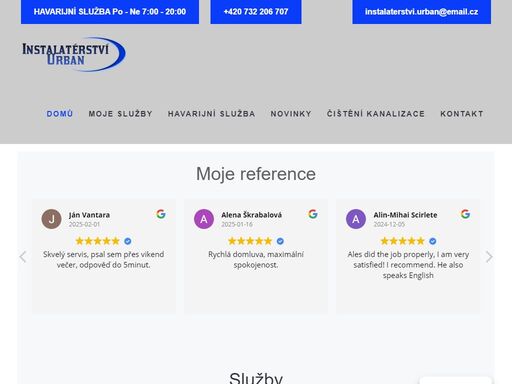Open Moje služby menu item
The width and height of the screenshot is (512, 384).
click(x=120, y=114)
